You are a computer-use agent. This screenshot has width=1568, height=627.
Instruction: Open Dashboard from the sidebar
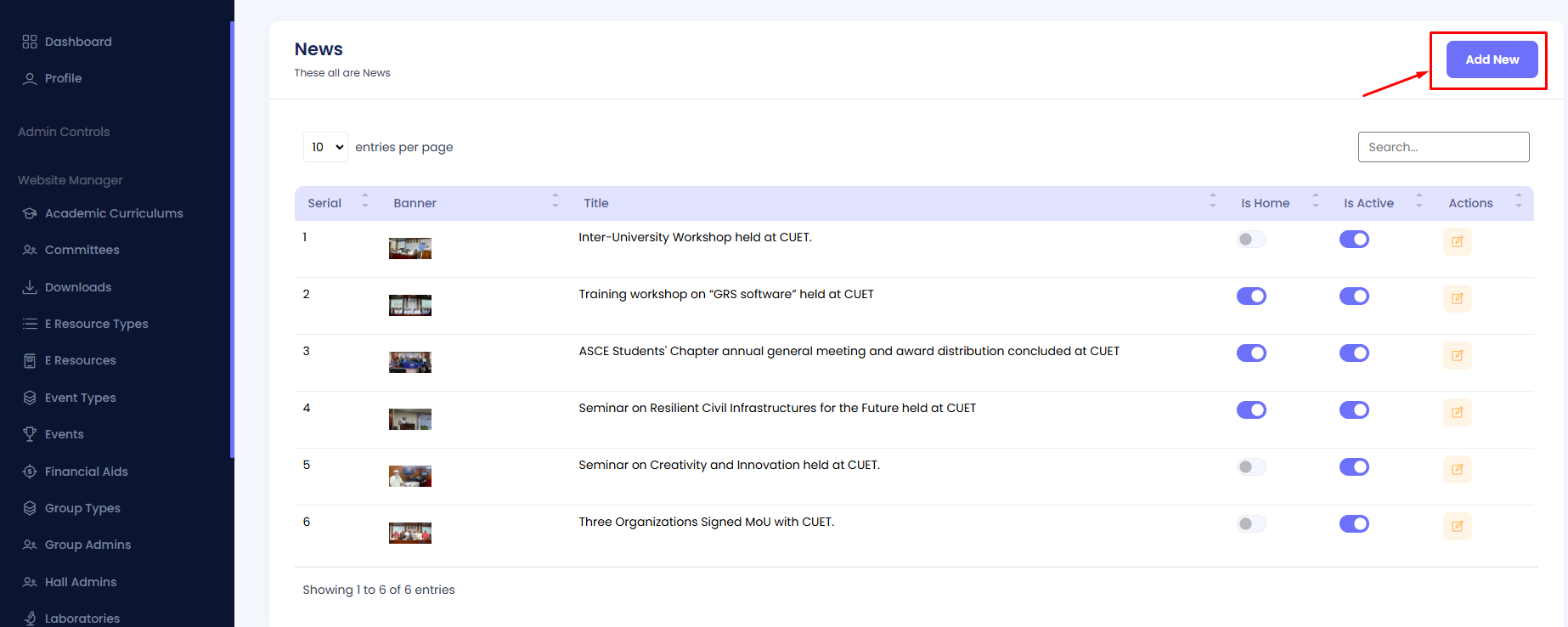click(x=78, y=42)
